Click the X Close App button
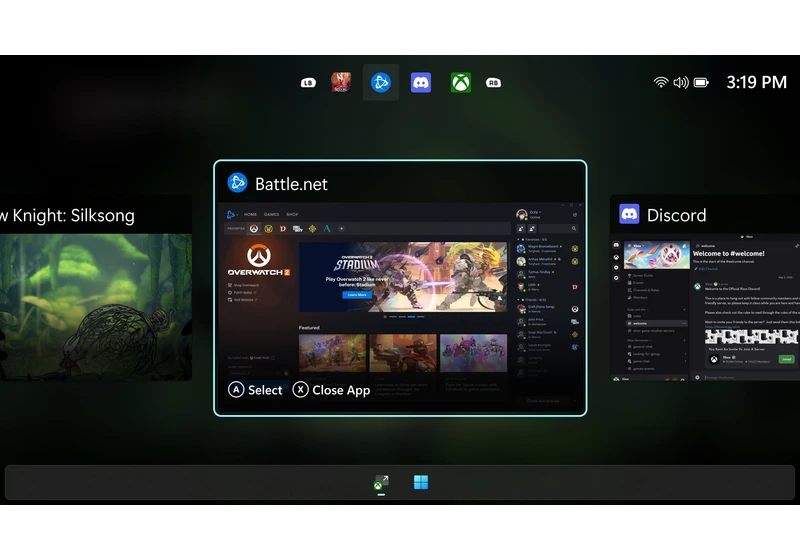Image resolution: width=800 pixels, height=560 pixels. click(x=332, y=390)
